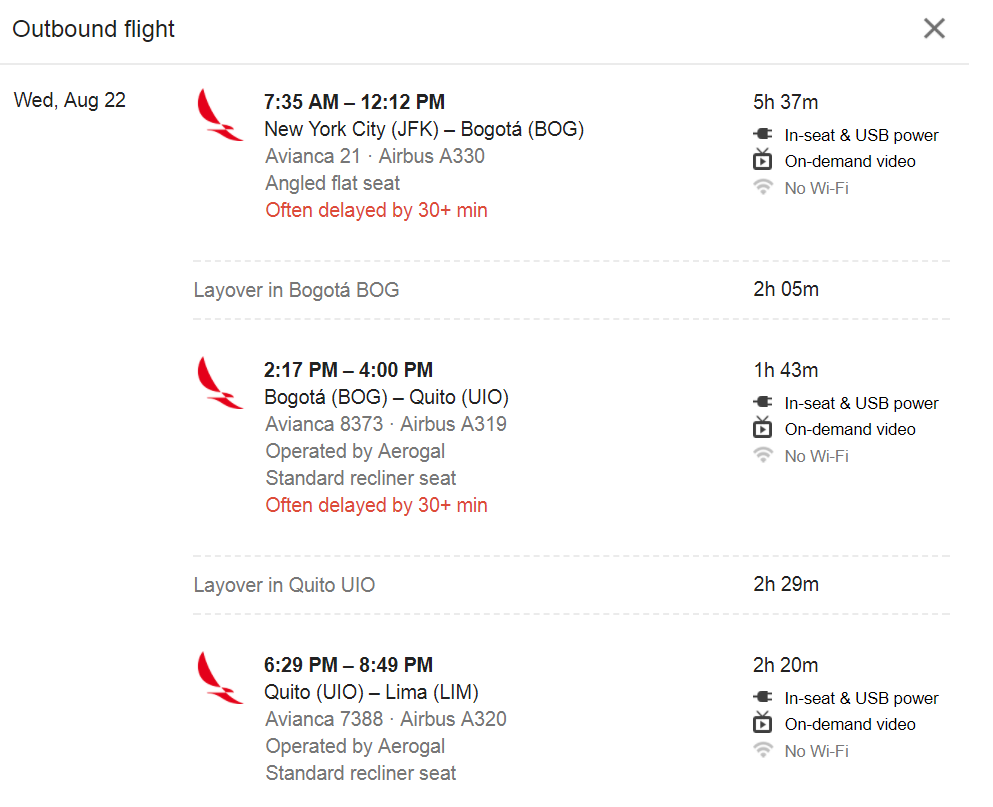This screenshot has height=807, width=993.
Task: Click the Avianca logo for JFK–Bogotá flight
Action: [x=219, y=115]
